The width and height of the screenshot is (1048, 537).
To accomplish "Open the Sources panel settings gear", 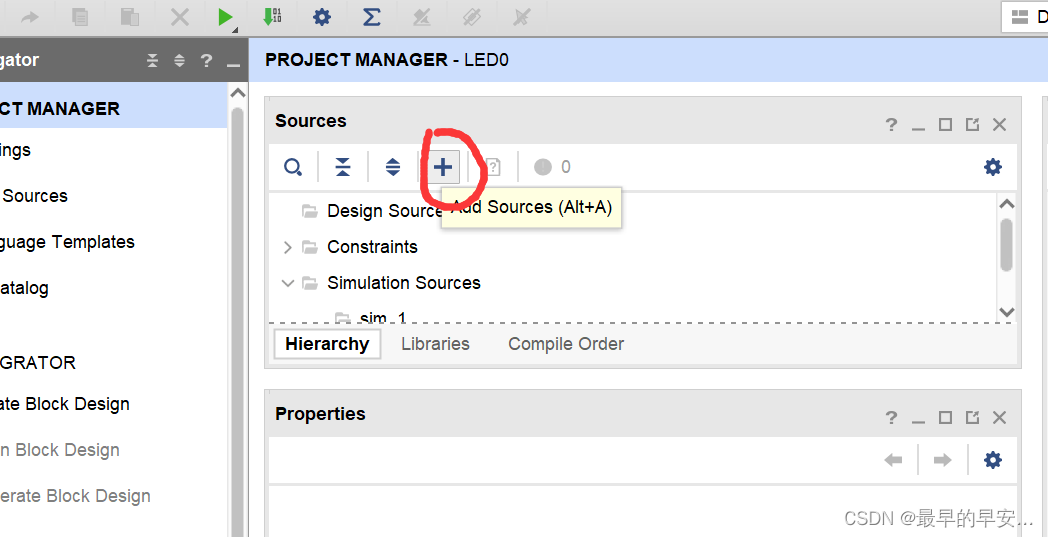I will [992, 167].
